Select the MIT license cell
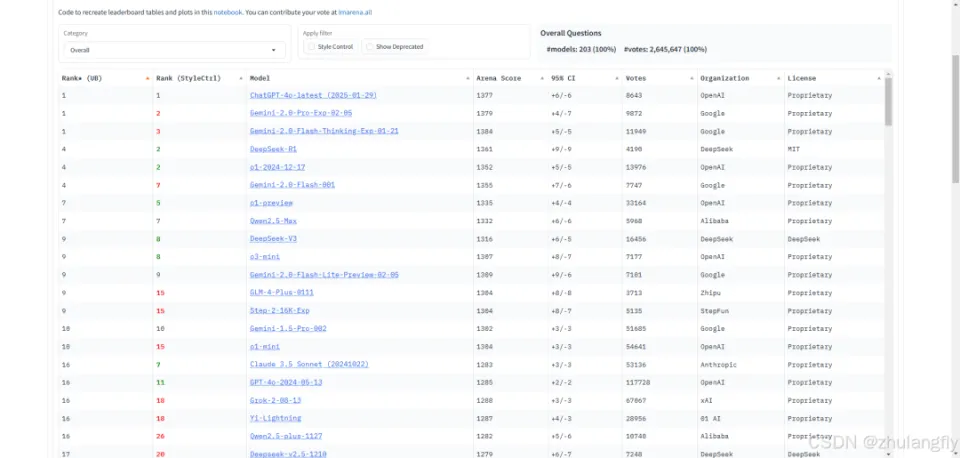Viewport: 960px width, 458px height. (793, 149)
